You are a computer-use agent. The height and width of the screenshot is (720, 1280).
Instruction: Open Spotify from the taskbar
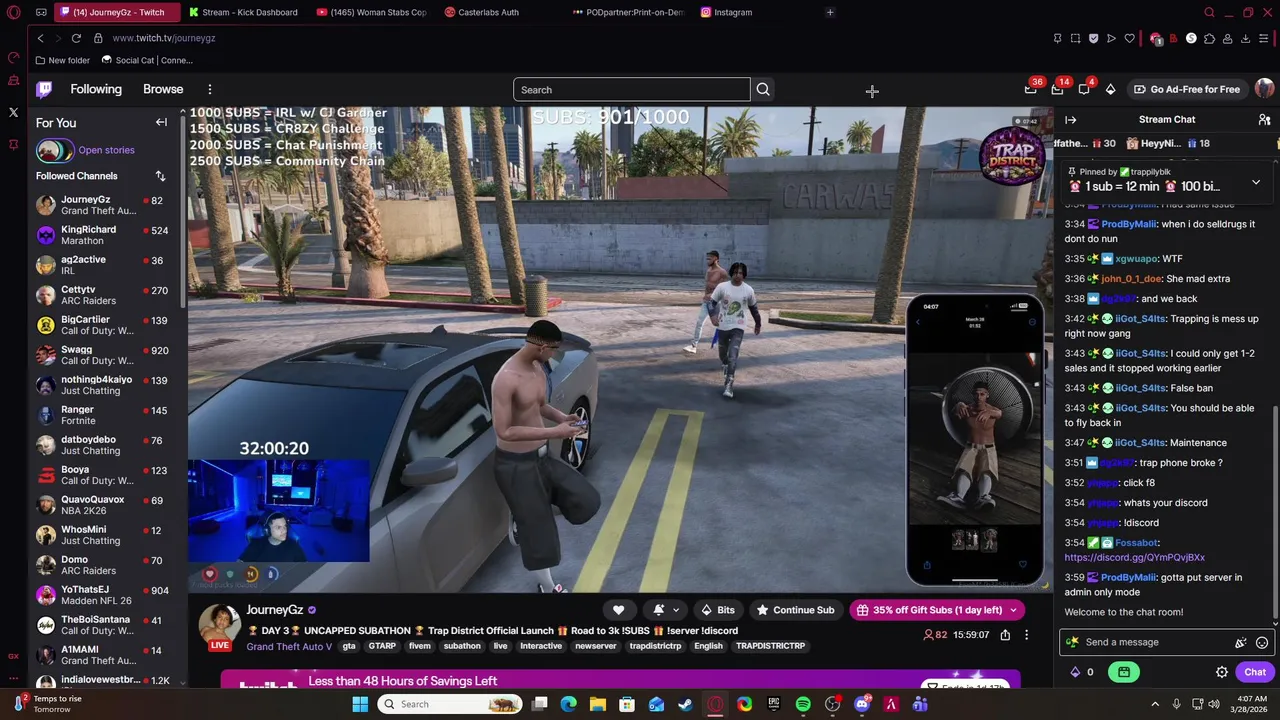(x=803, y=705)
